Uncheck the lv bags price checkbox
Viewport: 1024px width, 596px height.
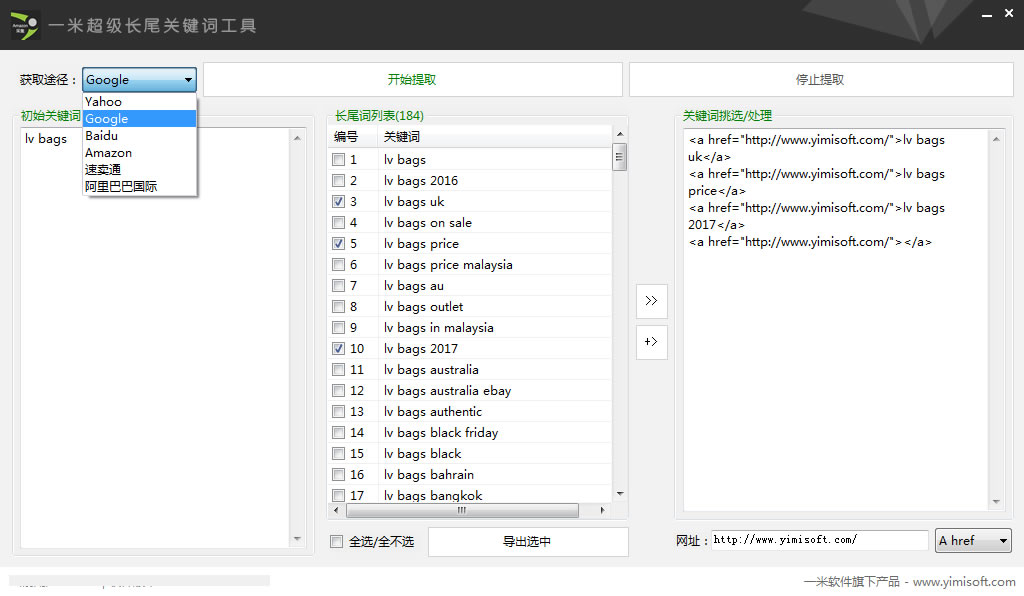tap(338, 243)
